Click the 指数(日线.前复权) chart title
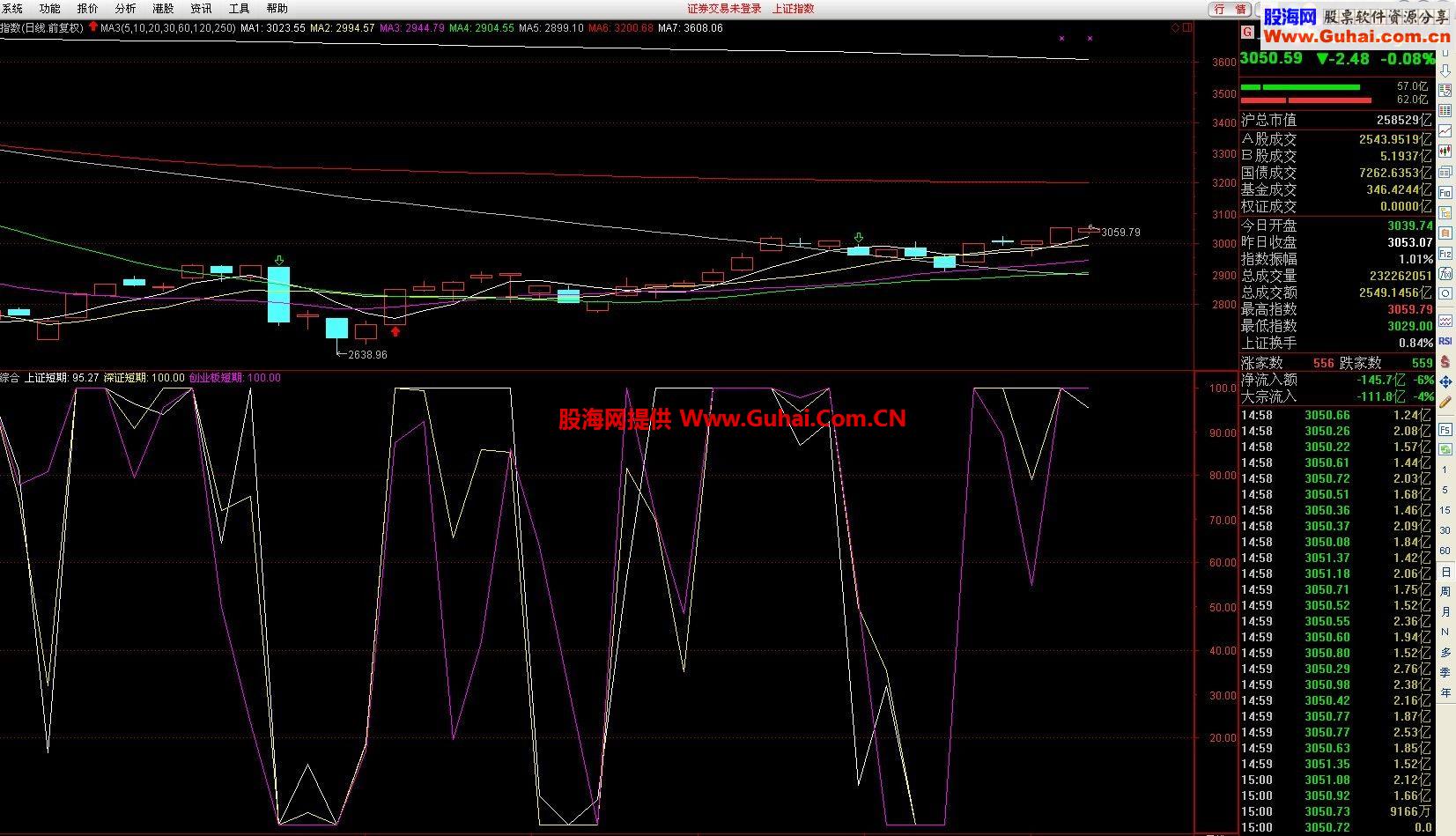This screenshot has height=836, width=1456. coord(41,27)
